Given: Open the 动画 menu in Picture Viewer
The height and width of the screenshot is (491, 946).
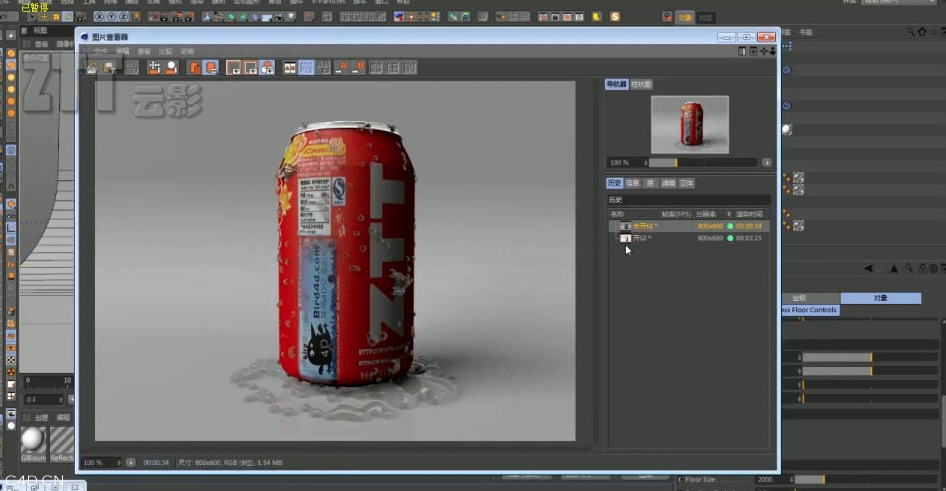Looking at the screenshot, I should coord(187,51).
